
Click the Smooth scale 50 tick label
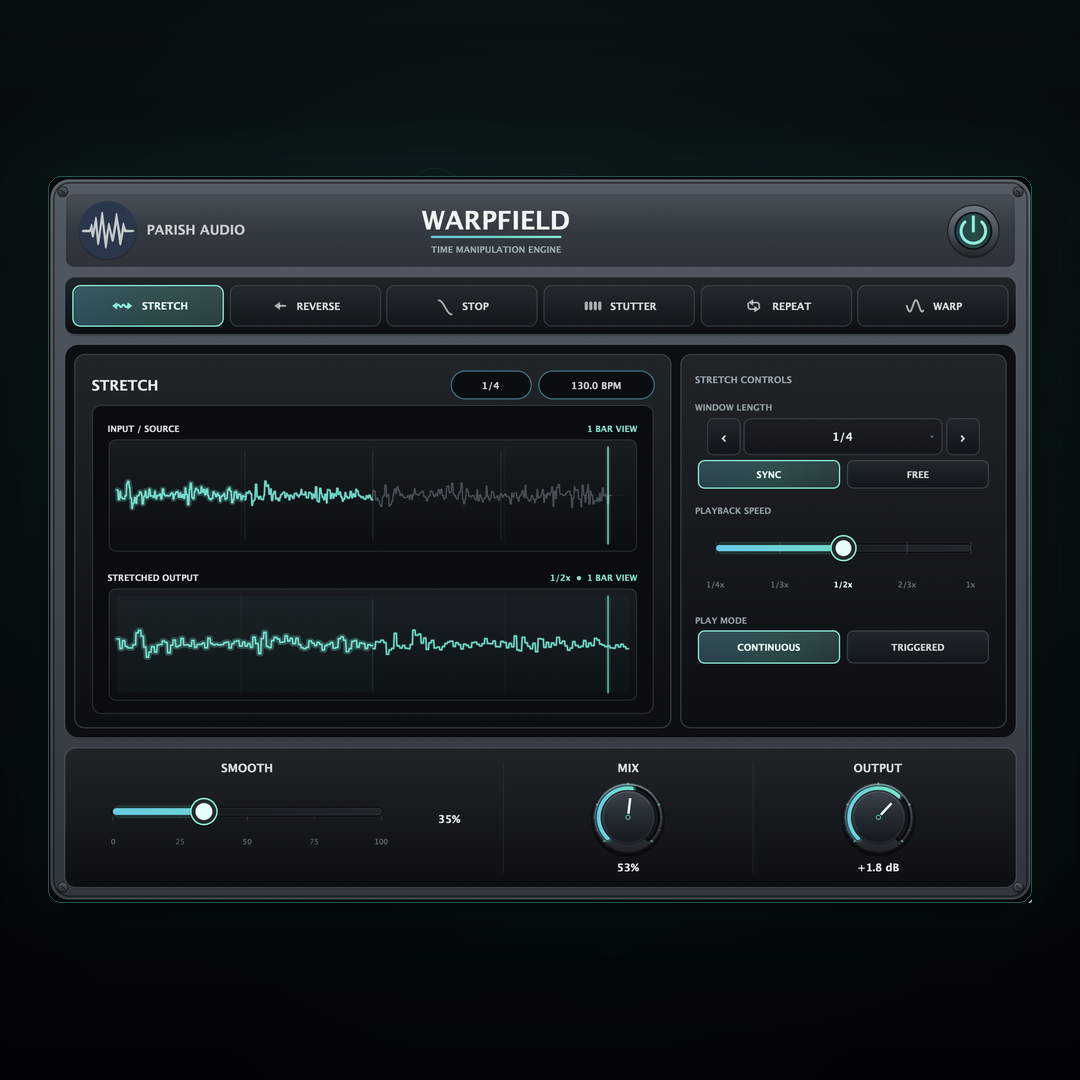247,842
